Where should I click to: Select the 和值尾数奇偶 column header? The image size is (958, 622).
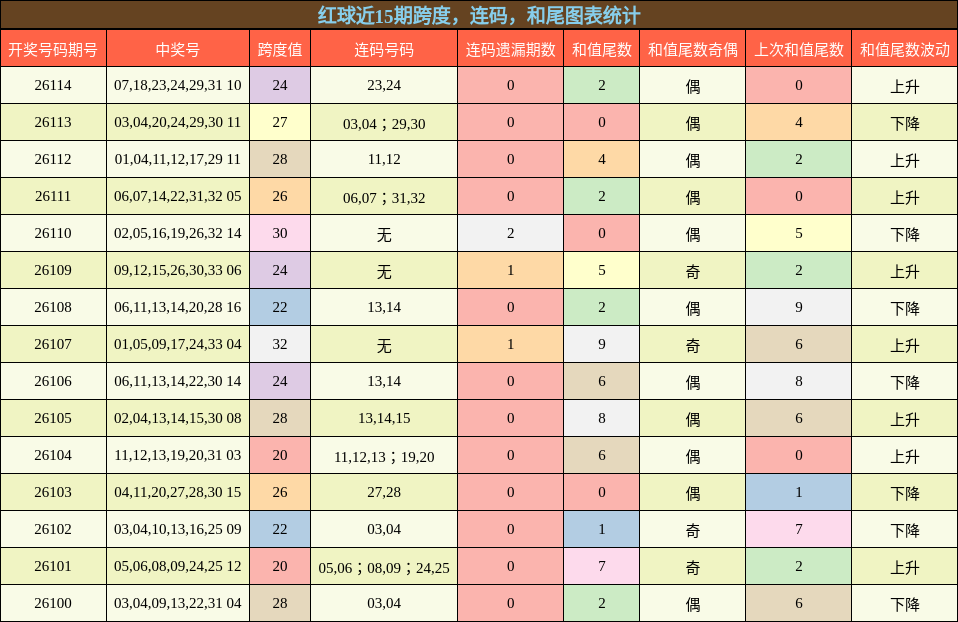point(693,49)
